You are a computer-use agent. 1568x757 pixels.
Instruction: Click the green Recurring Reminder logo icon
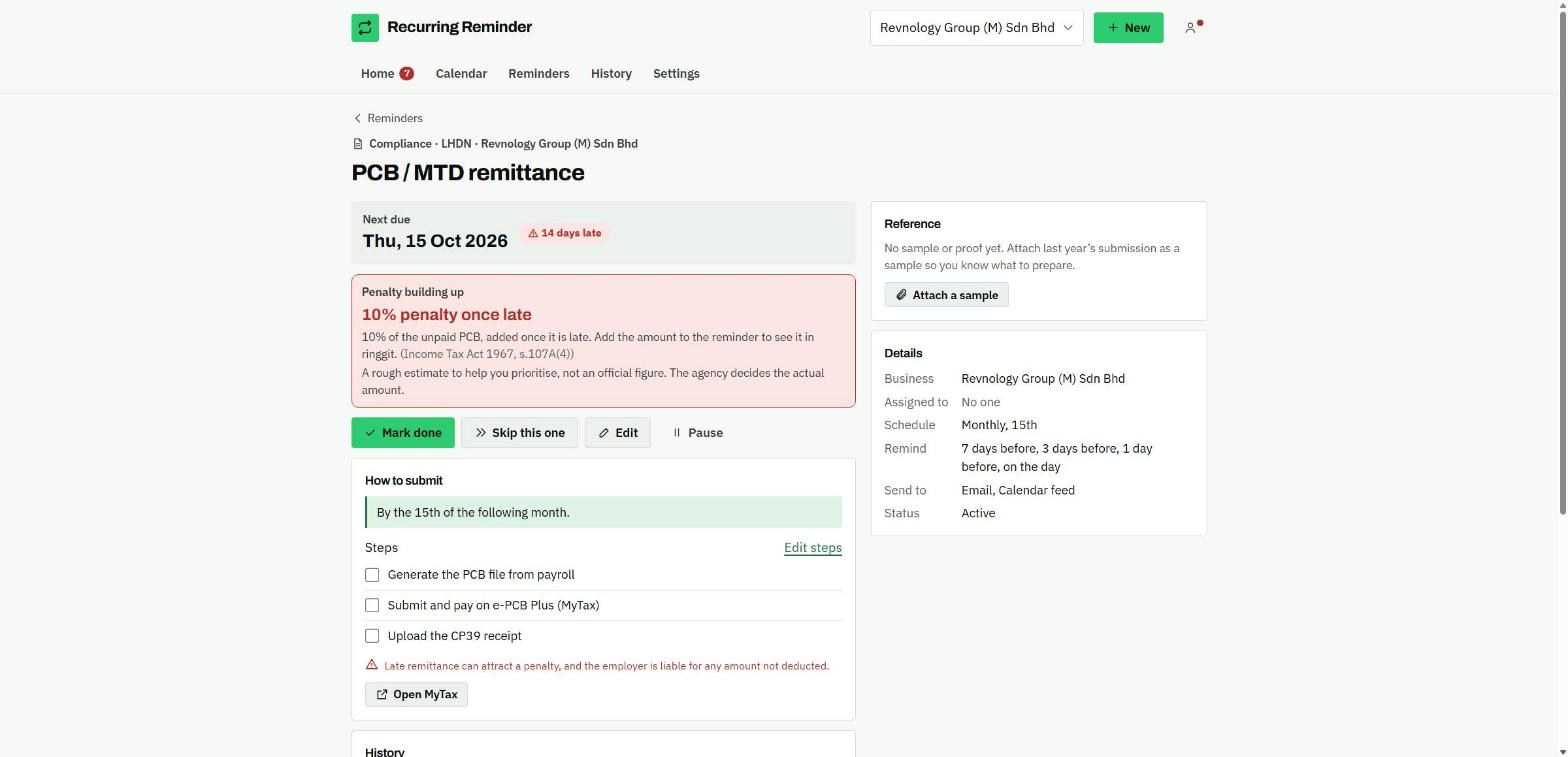[365, 28]
